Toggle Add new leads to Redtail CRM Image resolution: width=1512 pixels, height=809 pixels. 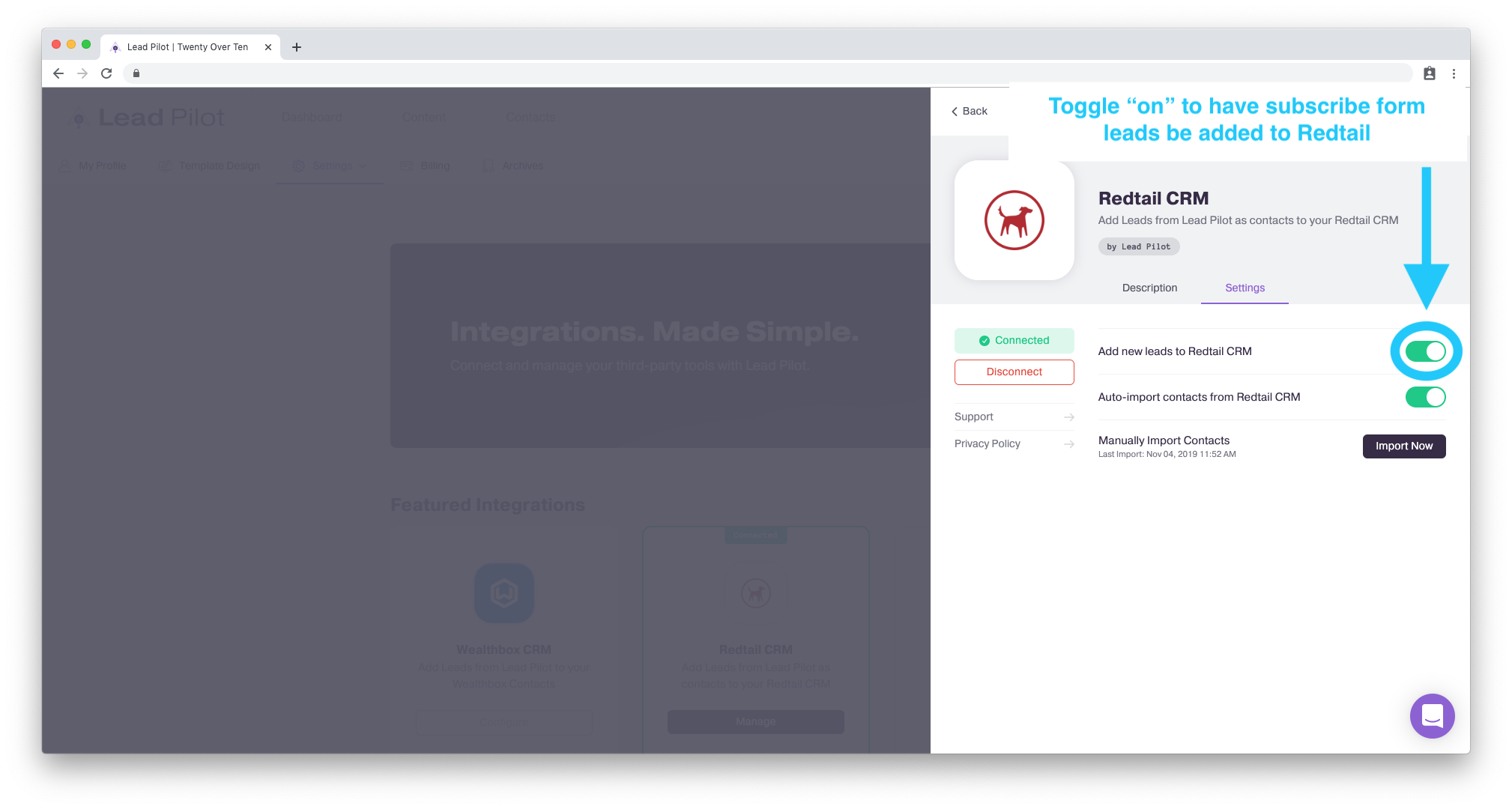(x=1425, y=351)
